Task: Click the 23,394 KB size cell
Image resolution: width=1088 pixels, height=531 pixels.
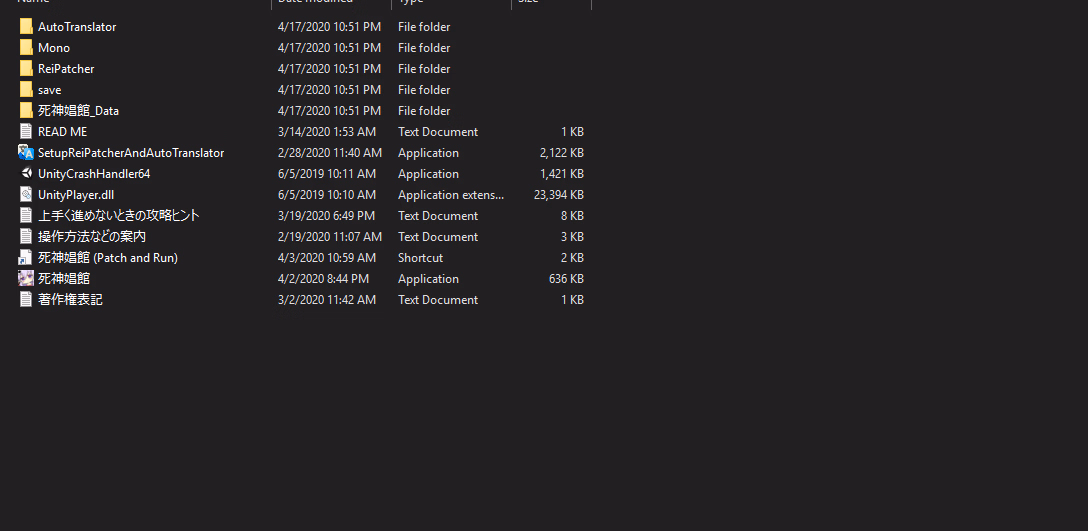Action: click(x=559, y=194)
